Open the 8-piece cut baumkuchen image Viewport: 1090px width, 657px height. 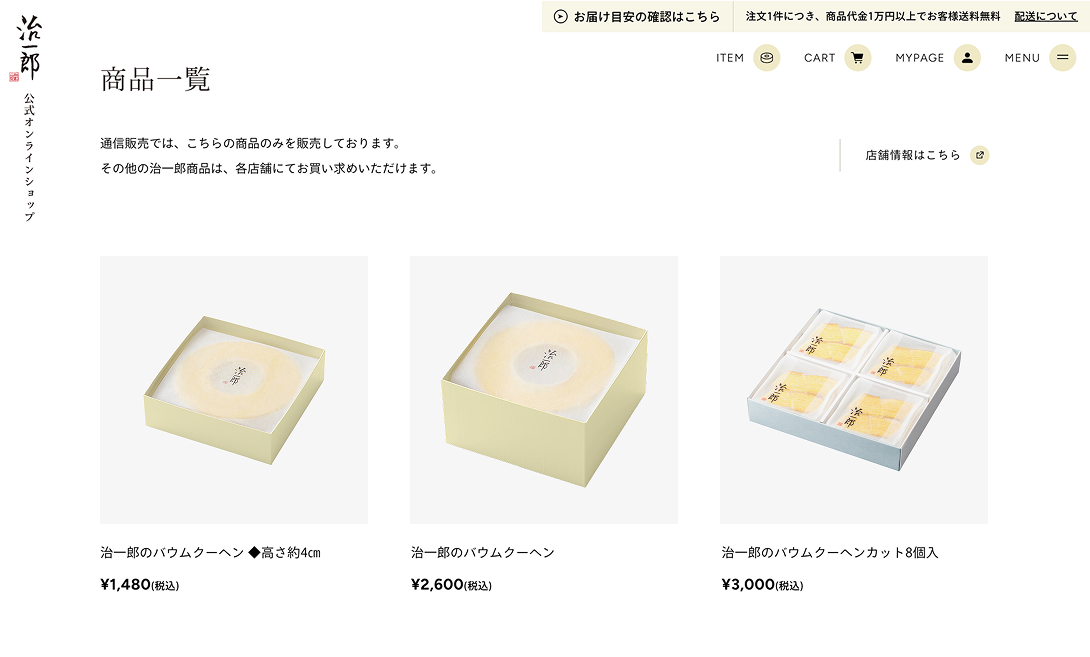pyautogui.click(x=854, y=390)
